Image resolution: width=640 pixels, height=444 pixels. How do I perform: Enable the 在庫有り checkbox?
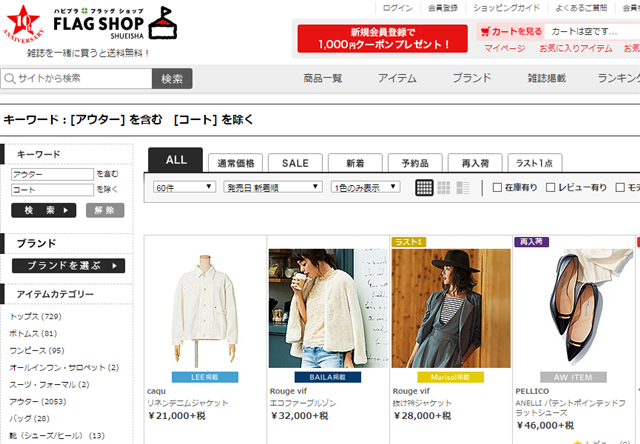[497, 187]
